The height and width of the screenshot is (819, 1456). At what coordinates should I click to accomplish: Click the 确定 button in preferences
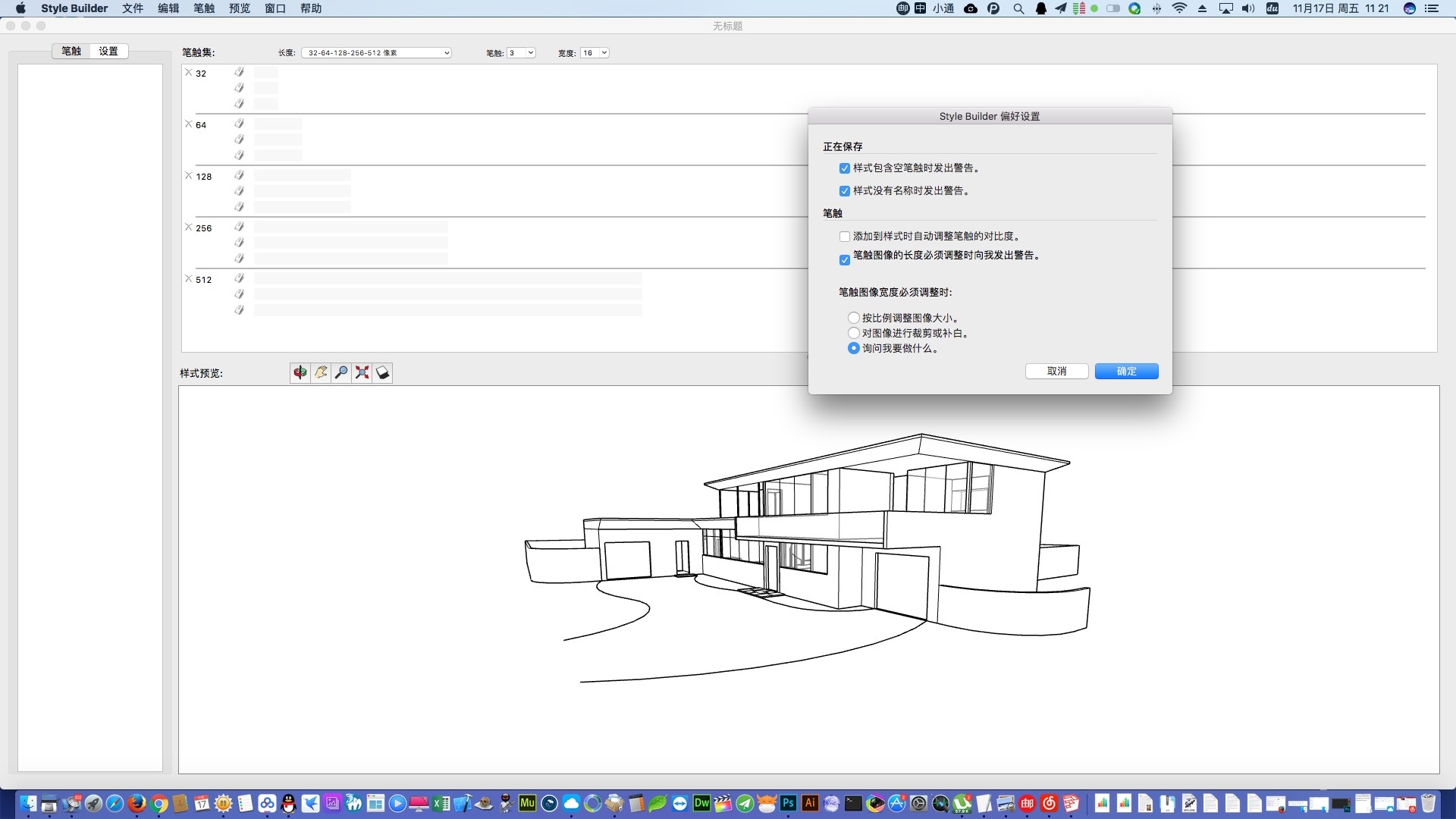[x=1126, y=371]
